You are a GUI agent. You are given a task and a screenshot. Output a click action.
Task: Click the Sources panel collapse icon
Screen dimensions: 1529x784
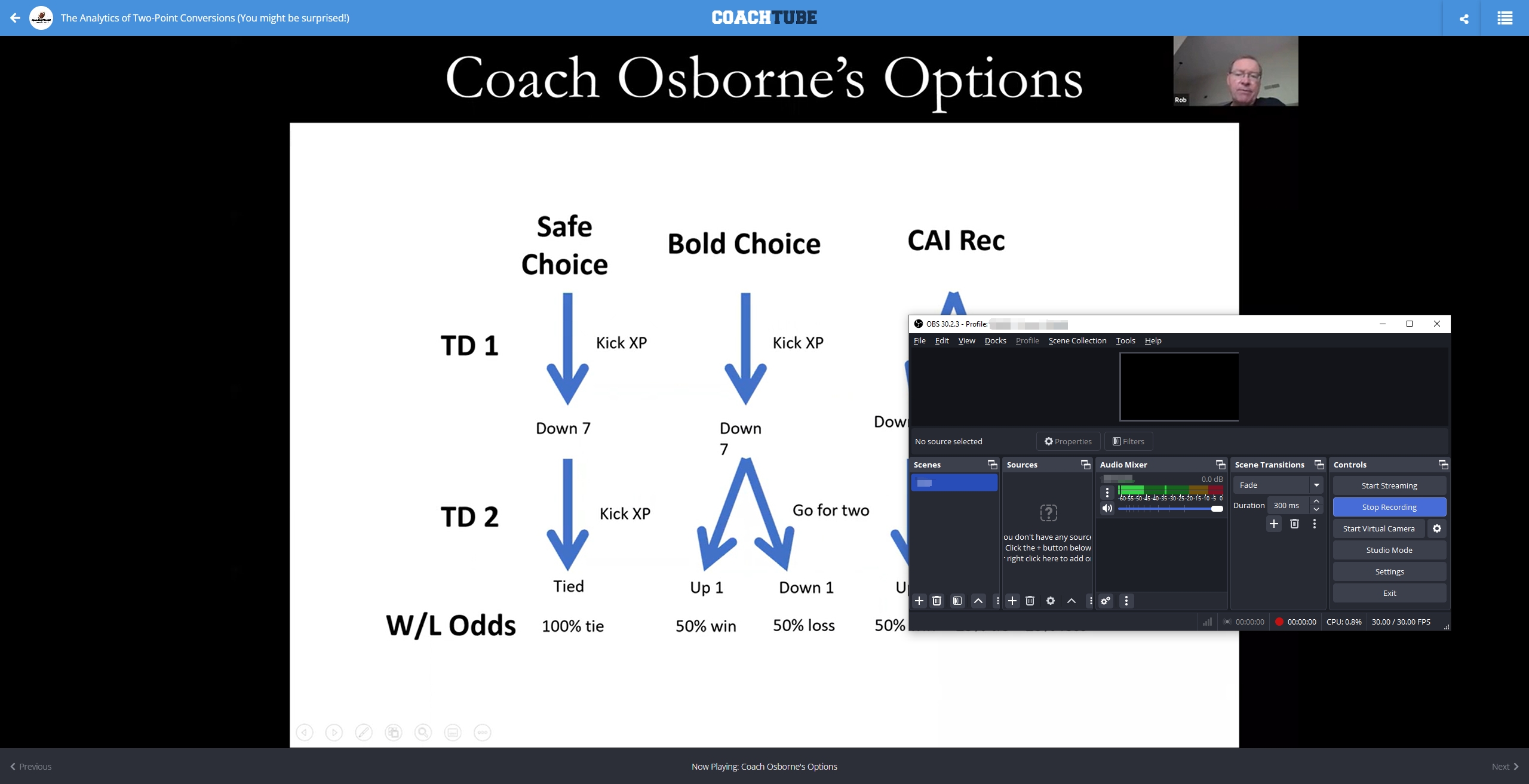click(x=1086, y=464)
